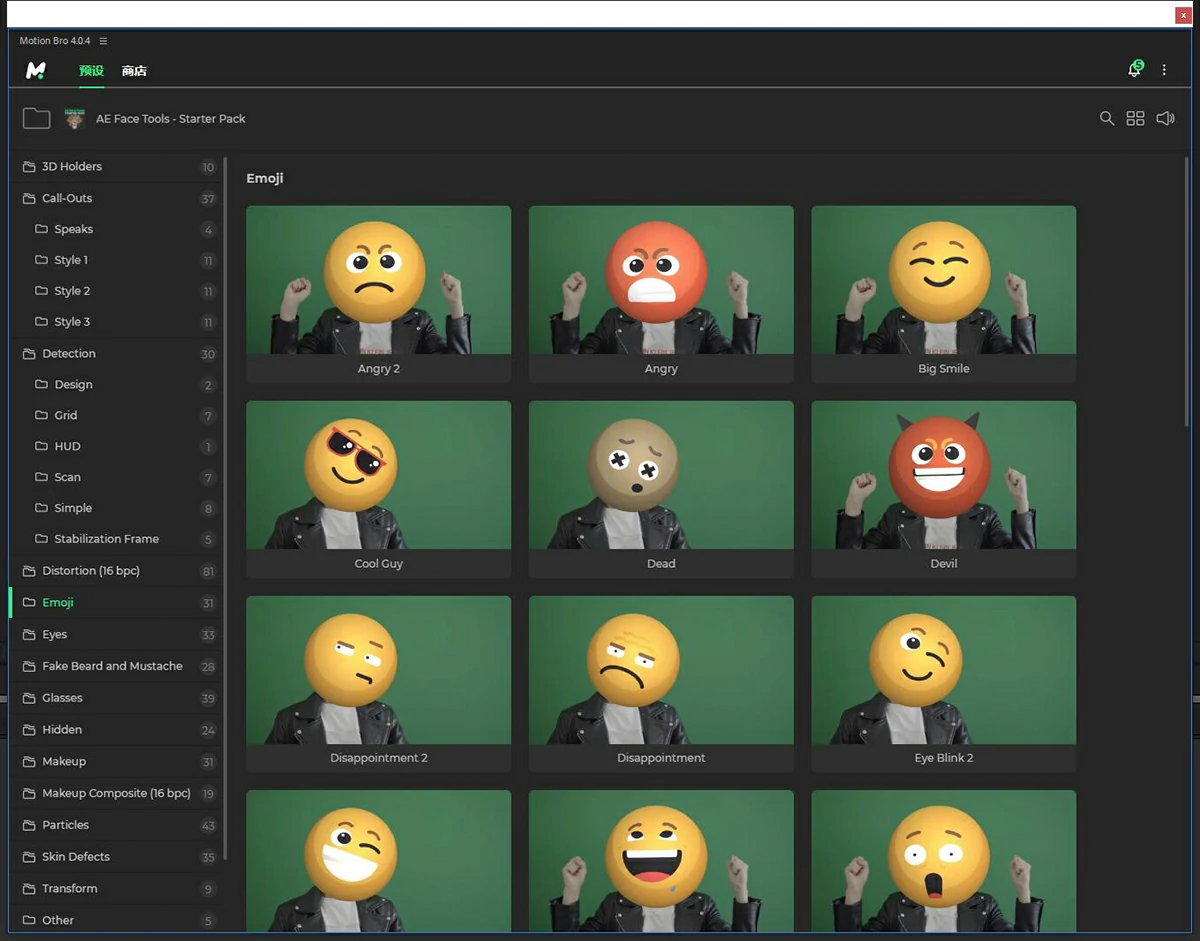Switch to the 商店 tab
This screenshot has width=1200, height=941.
[x=134, y=71]
